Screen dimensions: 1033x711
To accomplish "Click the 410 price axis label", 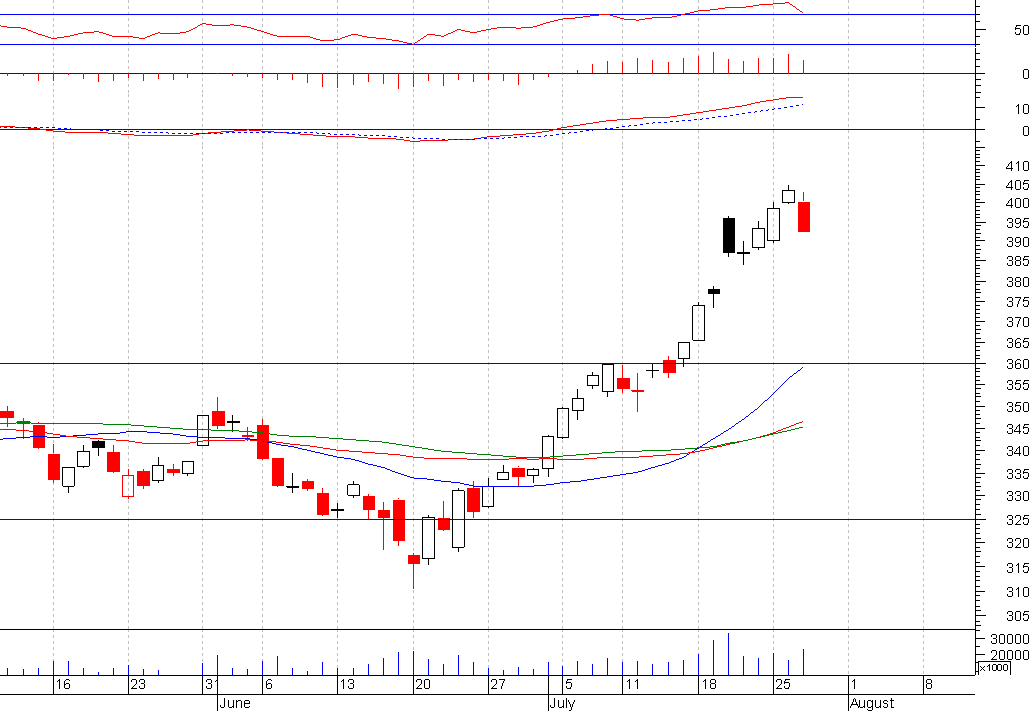I will pyautogui.click(x=1018, y=166).
